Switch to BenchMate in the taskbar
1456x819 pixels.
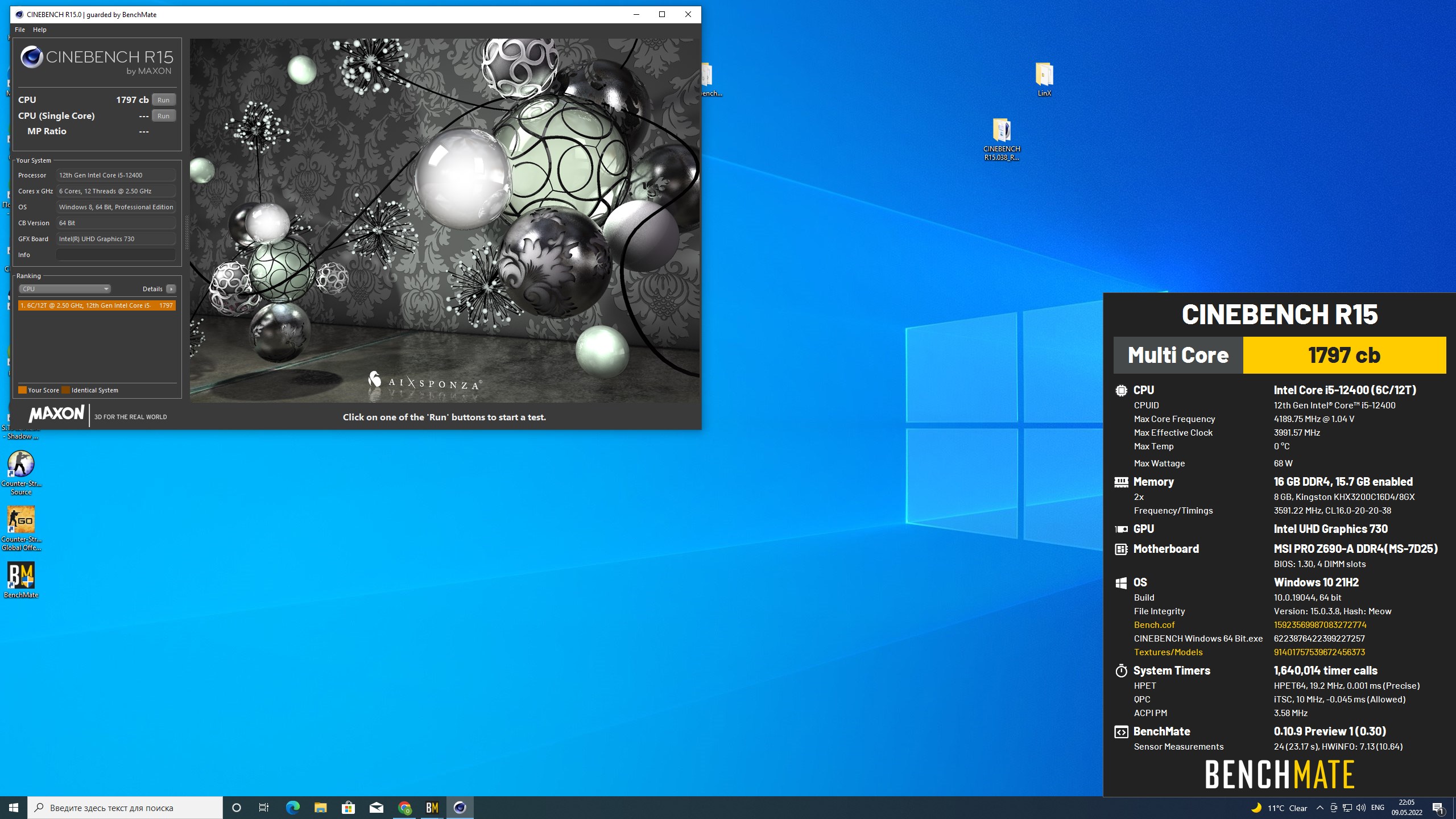click(432, 808)
